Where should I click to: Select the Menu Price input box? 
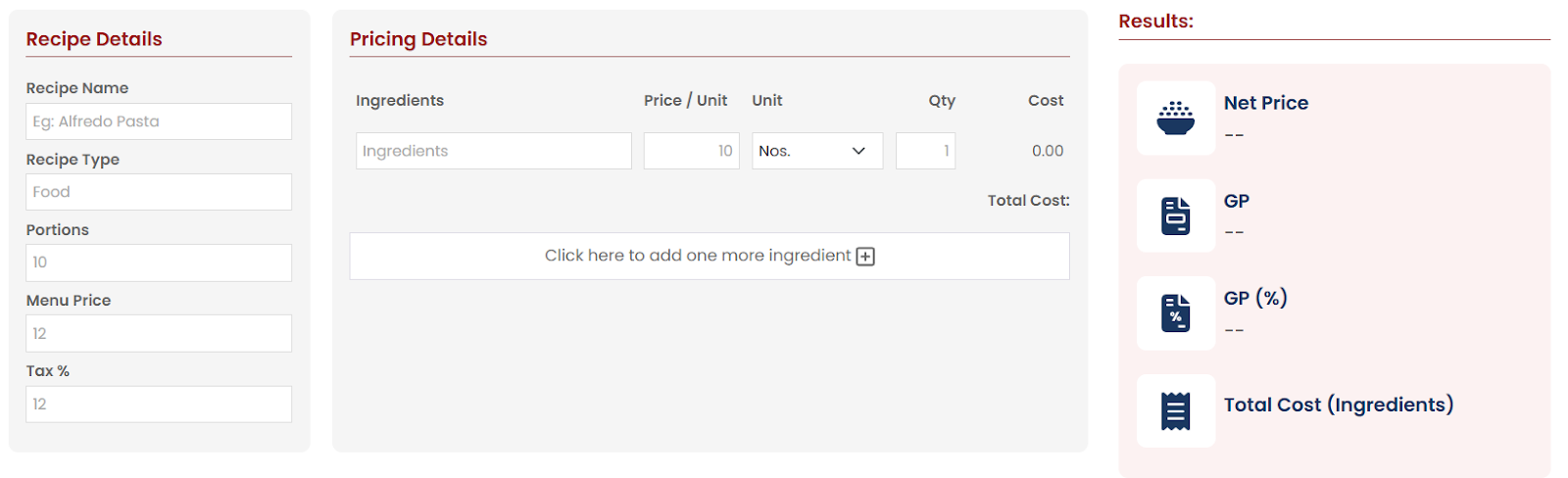coord(159,333)
